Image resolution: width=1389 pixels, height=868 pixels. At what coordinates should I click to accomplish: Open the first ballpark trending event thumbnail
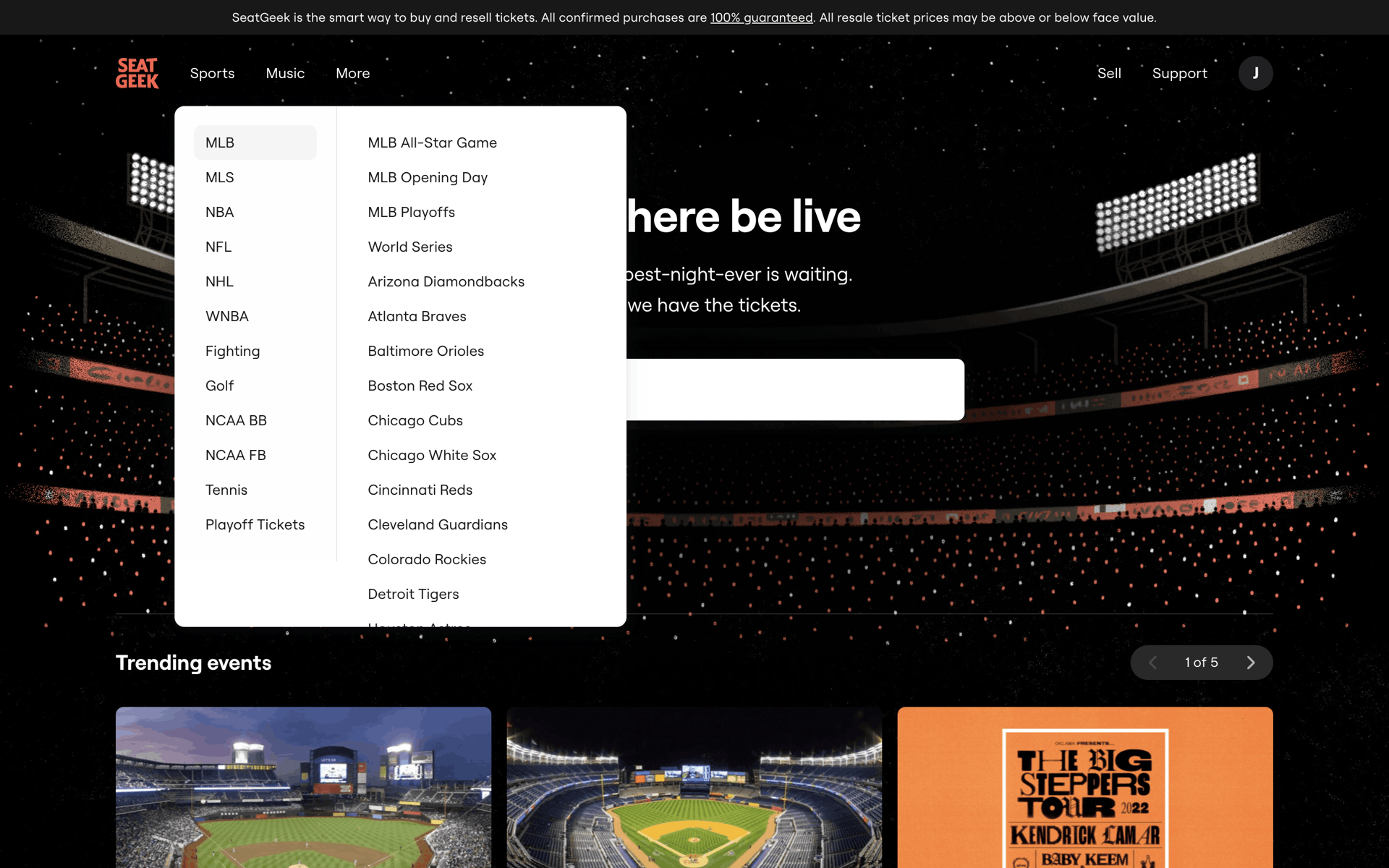pyautogui.click(x=303, y=787)
